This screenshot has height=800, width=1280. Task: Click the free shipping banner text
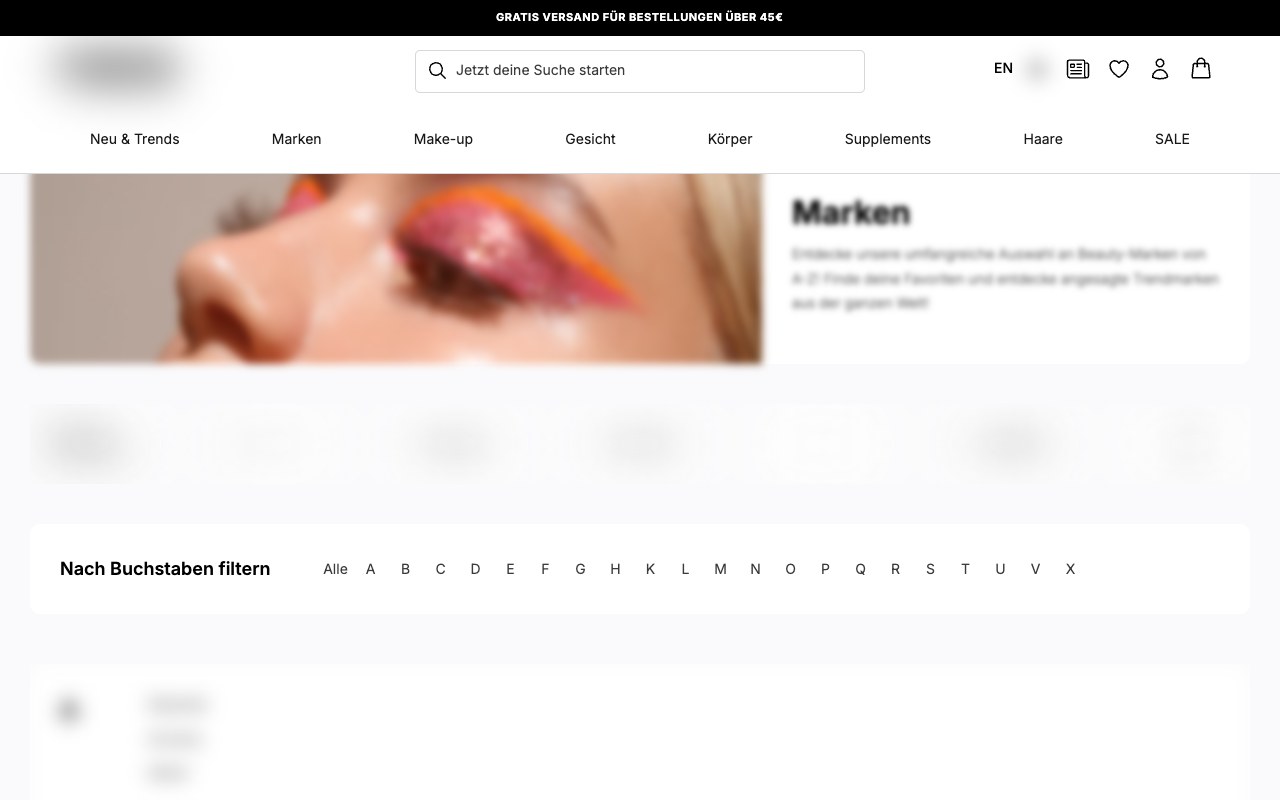(639, 17)
